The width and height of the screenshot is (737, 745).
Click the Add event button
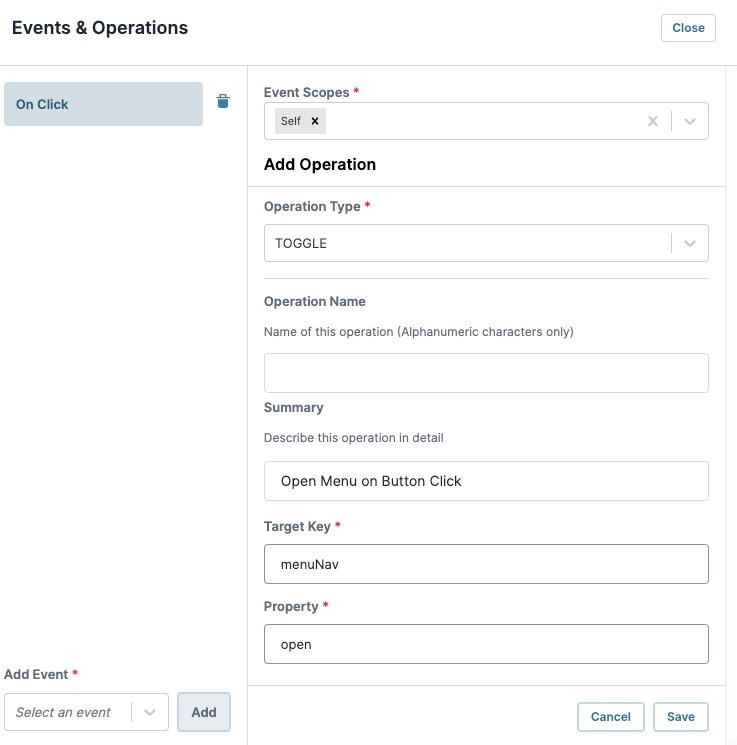204,712
